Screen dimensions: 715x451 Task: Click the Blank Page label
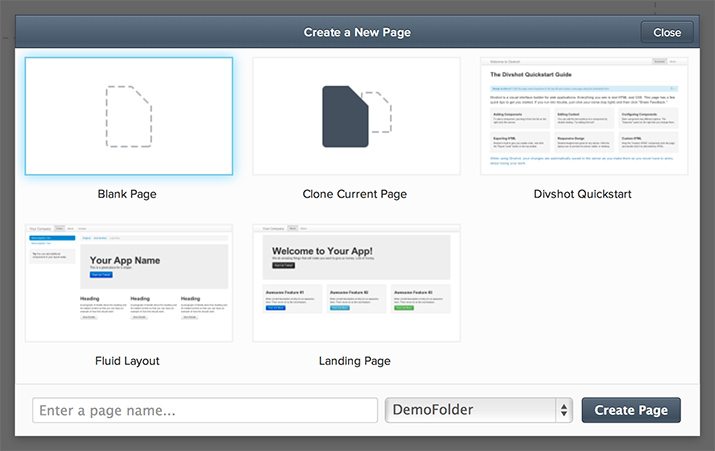click(x=127, y=194)
